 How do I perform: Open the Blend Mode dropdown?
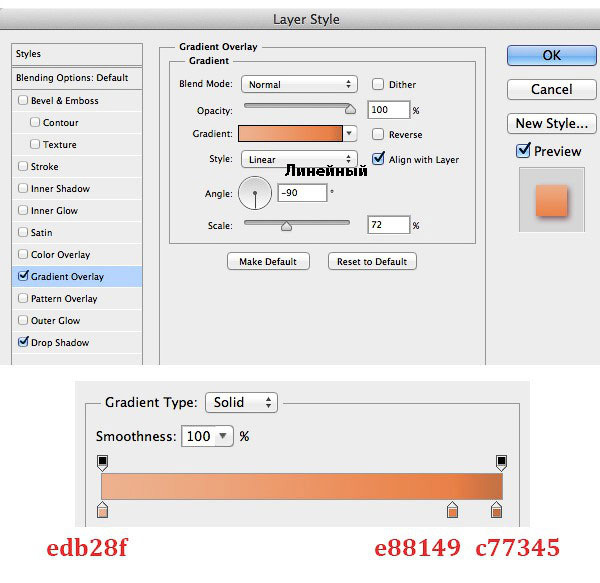coord(299,84)
